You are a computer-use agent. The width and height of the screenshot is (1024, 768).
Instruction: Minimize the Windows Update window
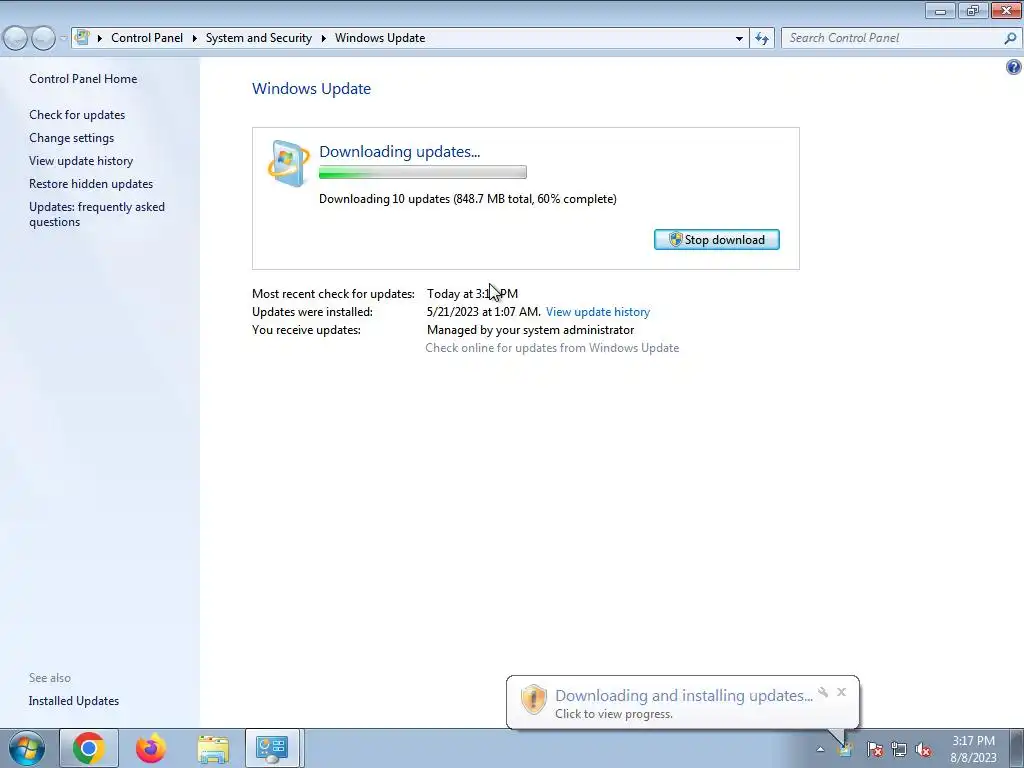tap(940, 10)
